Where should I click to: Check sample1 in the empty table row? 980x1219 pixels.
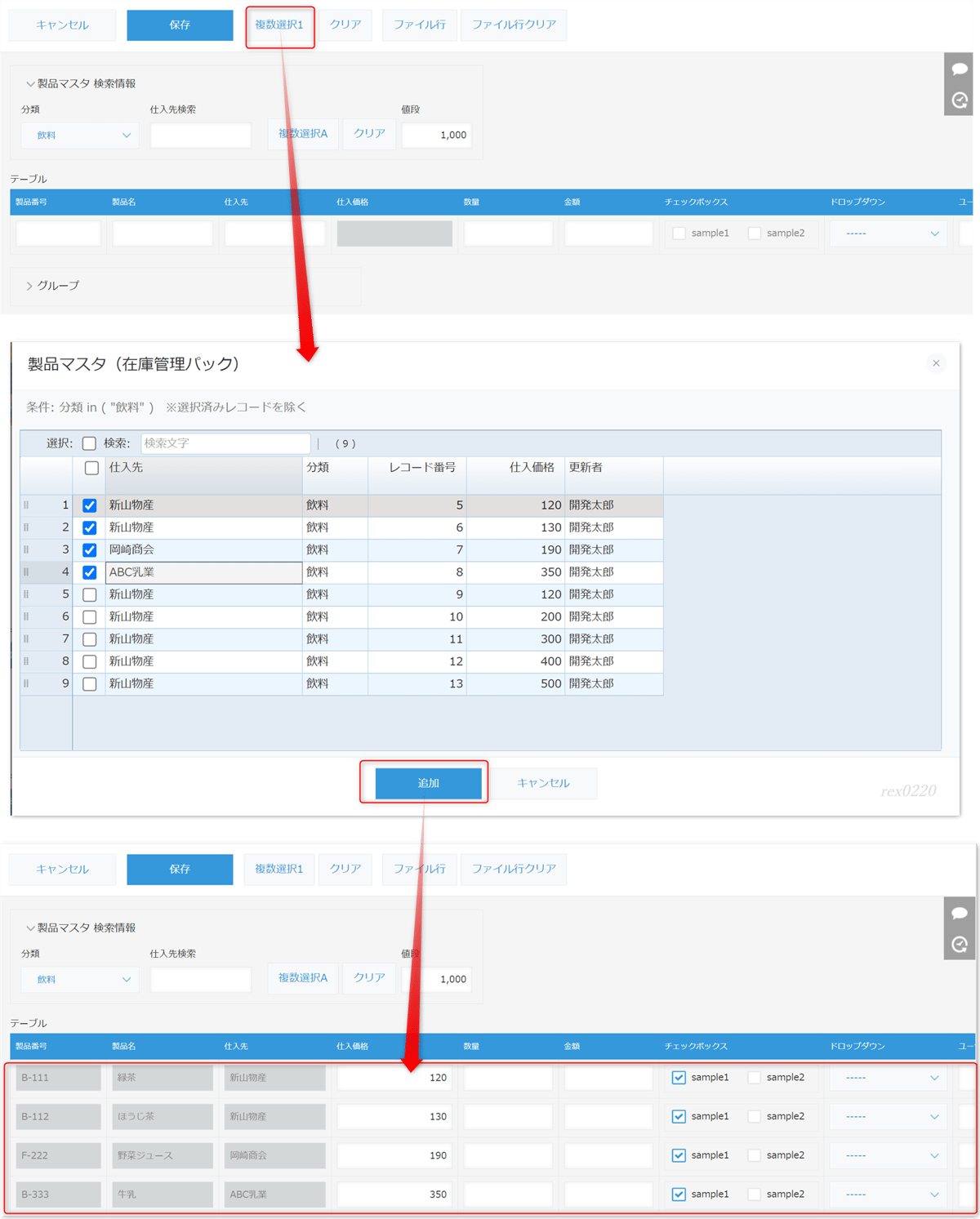point(679,234)
